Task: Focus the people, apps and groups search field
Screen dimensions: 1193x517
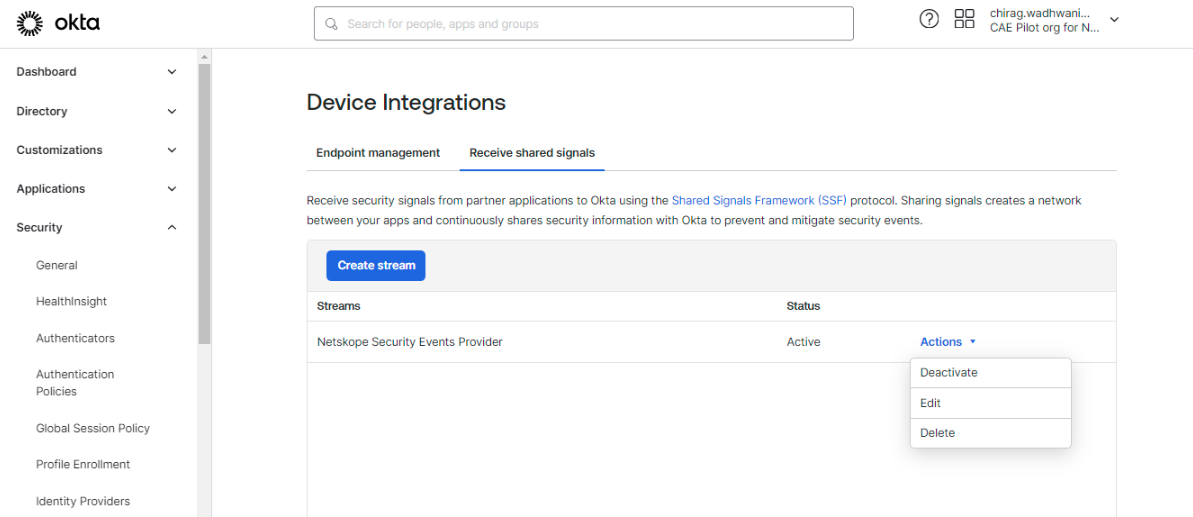Action: coord(584,24)
